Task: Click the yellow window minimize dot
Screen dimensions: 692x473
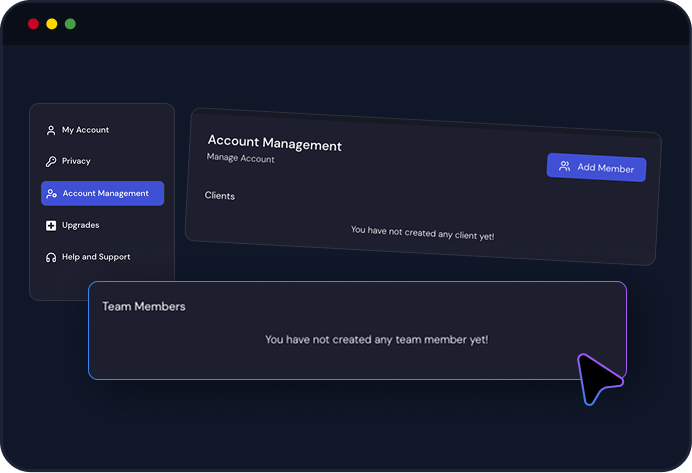Action: click(52, 24)
